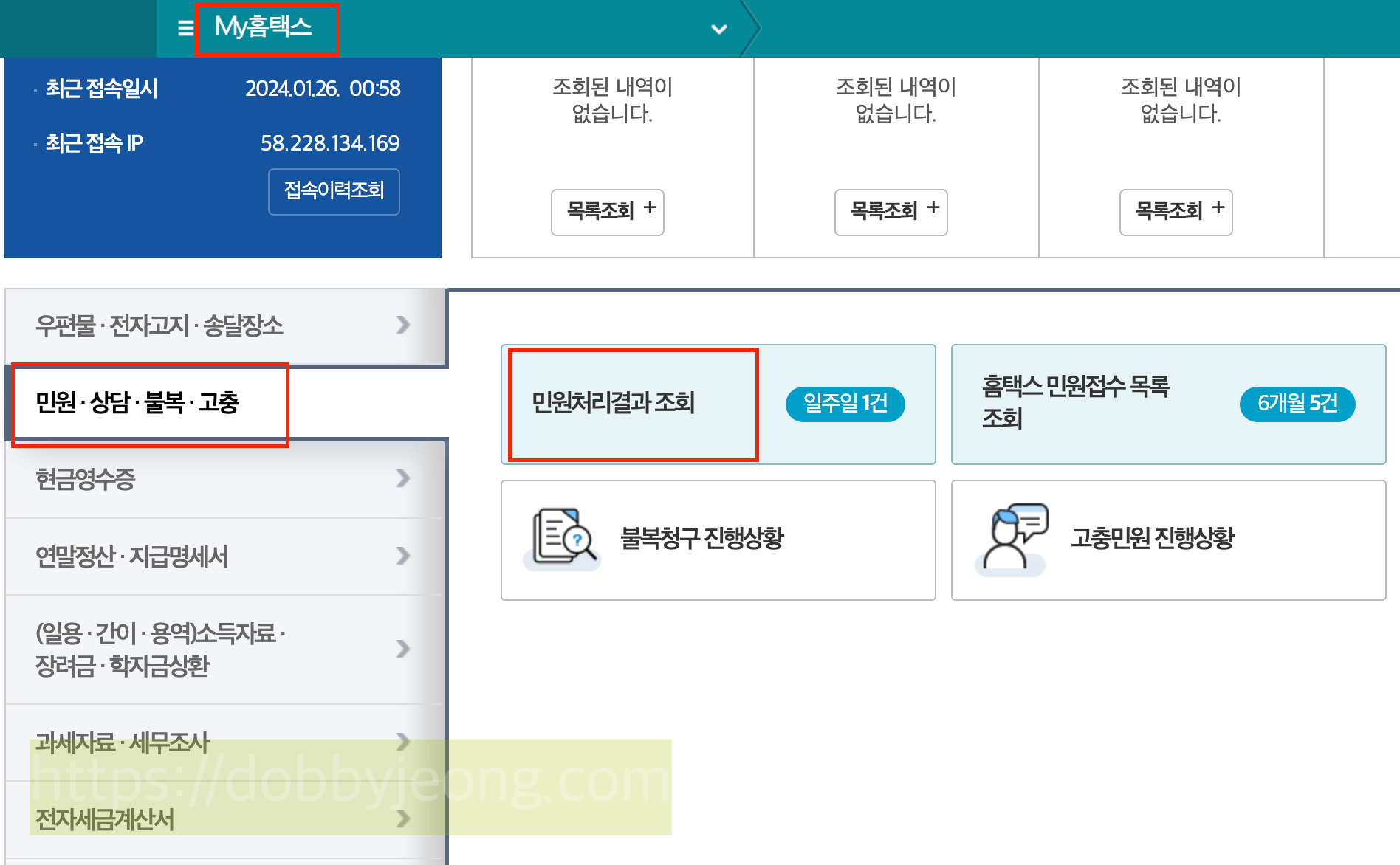The width and height of the screenshot is (1400, 865).
Task: Expand chevron next to 우편물·전자고지·송달장소
Action: [402, 325]
